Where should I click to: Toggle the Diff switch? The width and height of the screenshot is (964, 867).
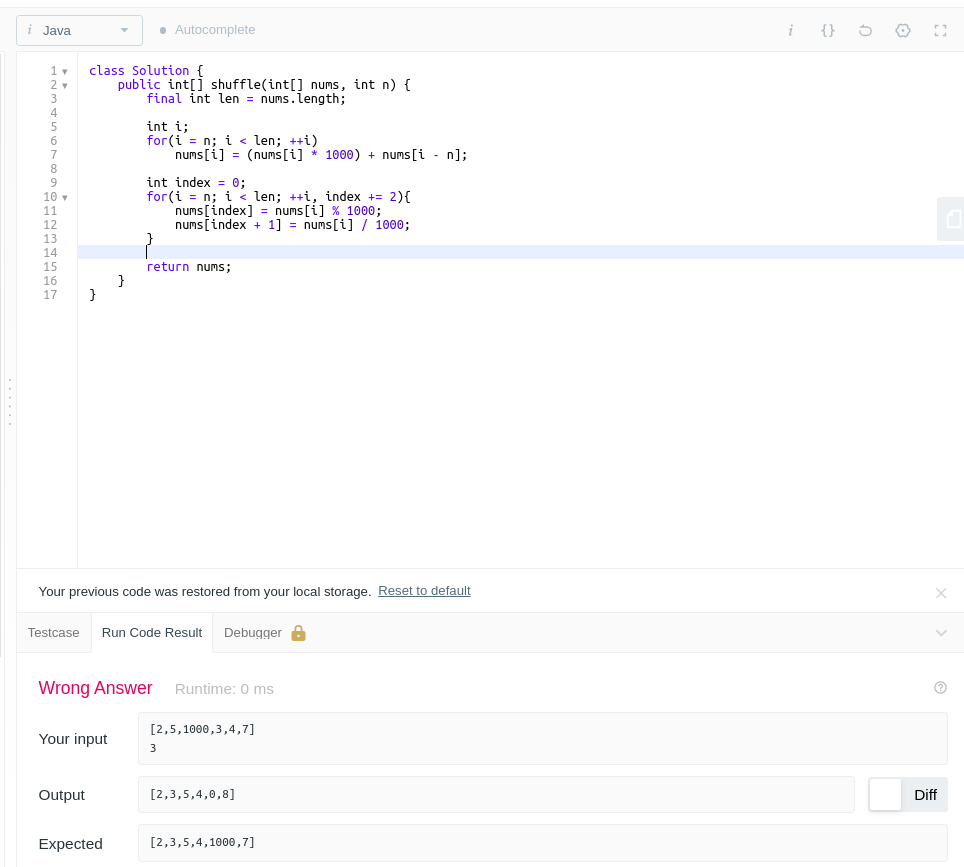tap(887, 795)
